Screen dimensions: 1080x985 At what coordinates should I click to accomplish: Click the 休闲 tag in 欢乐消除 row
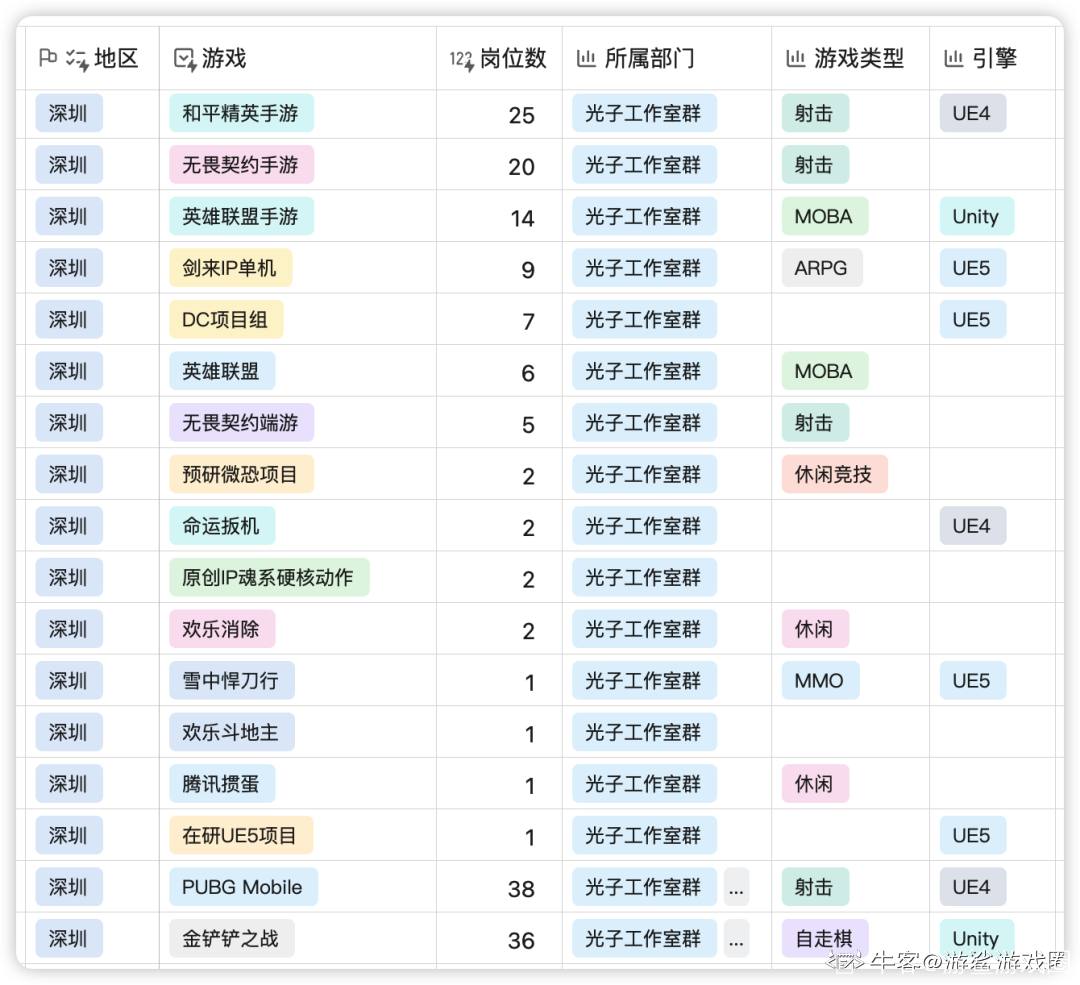[x=815, y=629]
